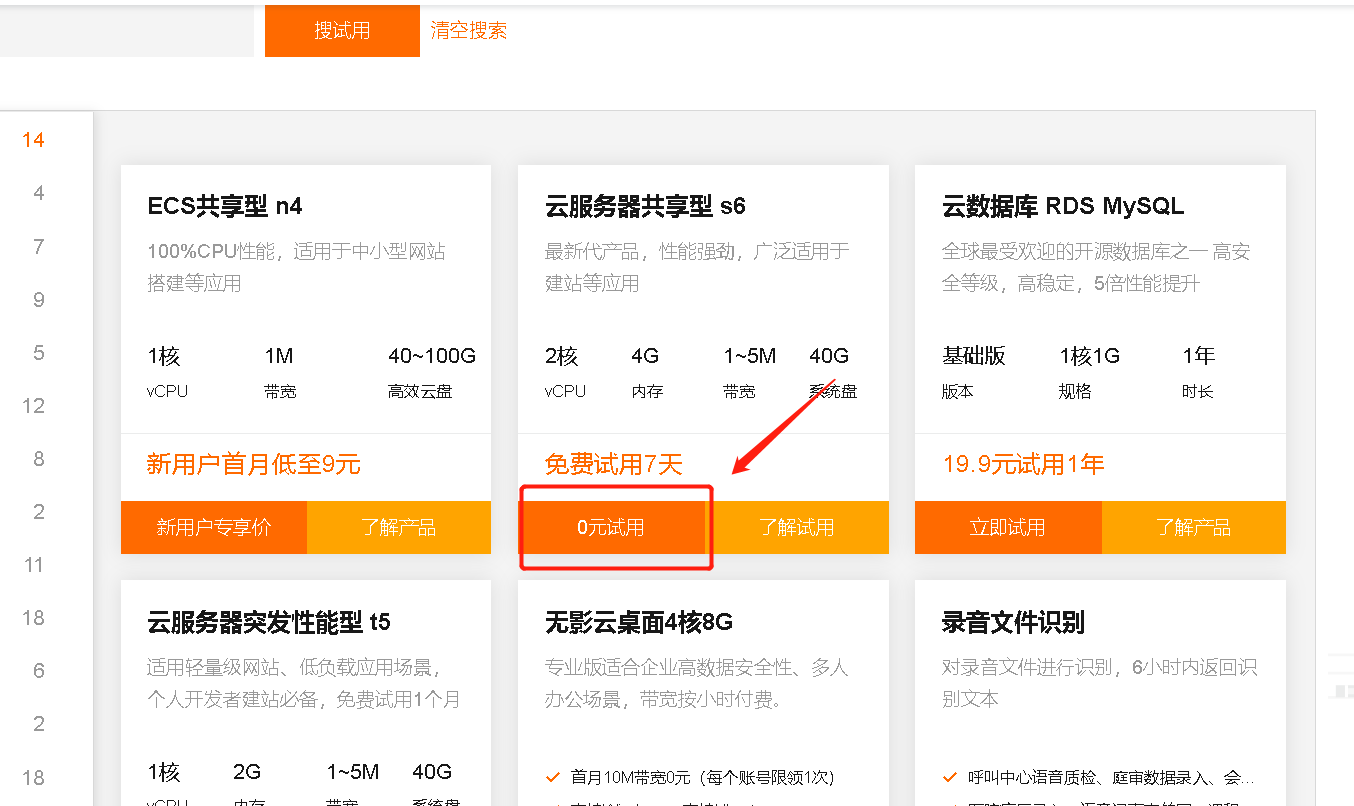Select the sidebar count 5
The width and height of the screenshot is (1354, 806).
39,352
